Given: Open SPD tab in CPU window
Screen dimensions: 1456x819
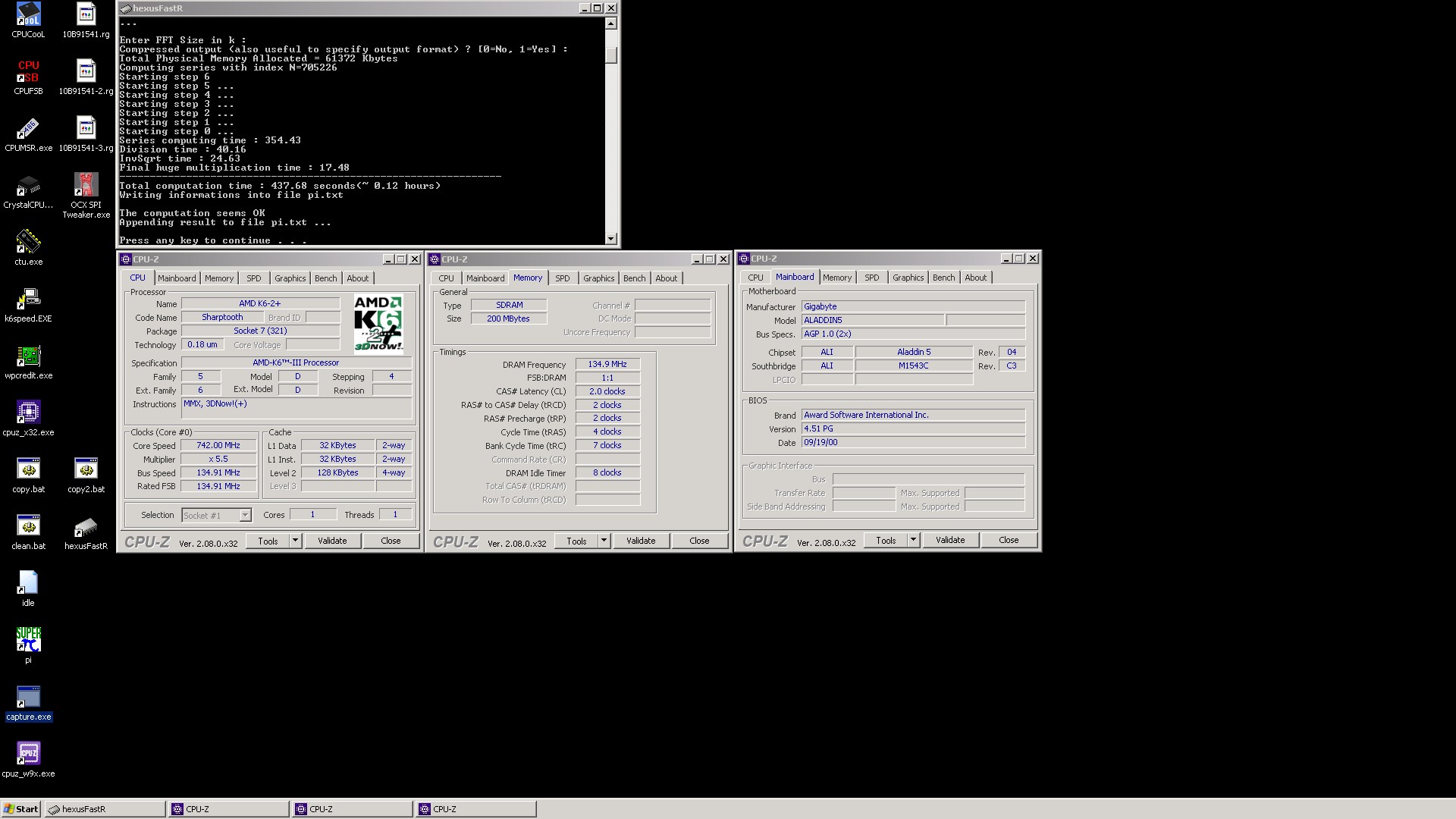Looking at the screenshot, I should 254,278.
